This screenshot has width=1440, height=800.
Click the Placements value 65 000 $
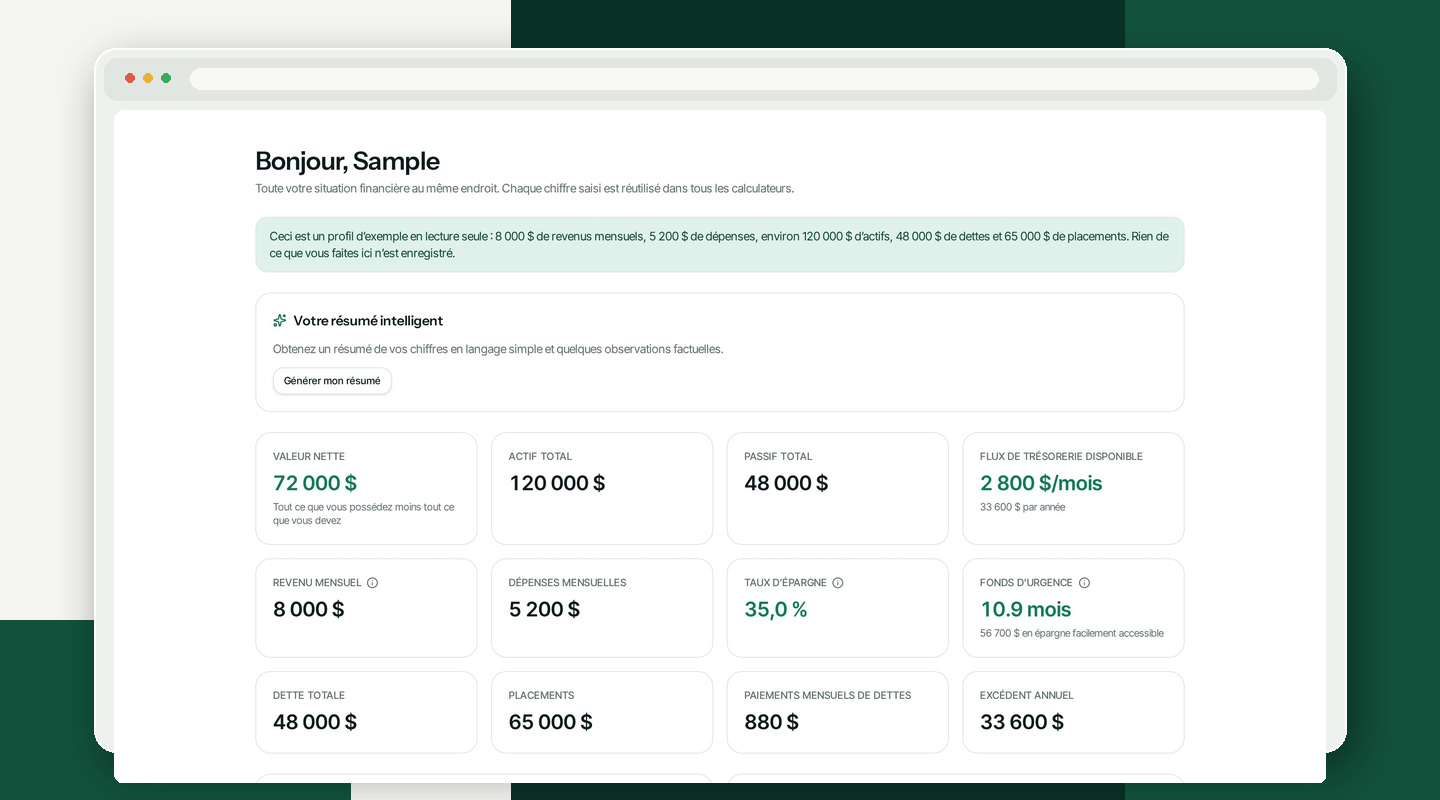550,722
